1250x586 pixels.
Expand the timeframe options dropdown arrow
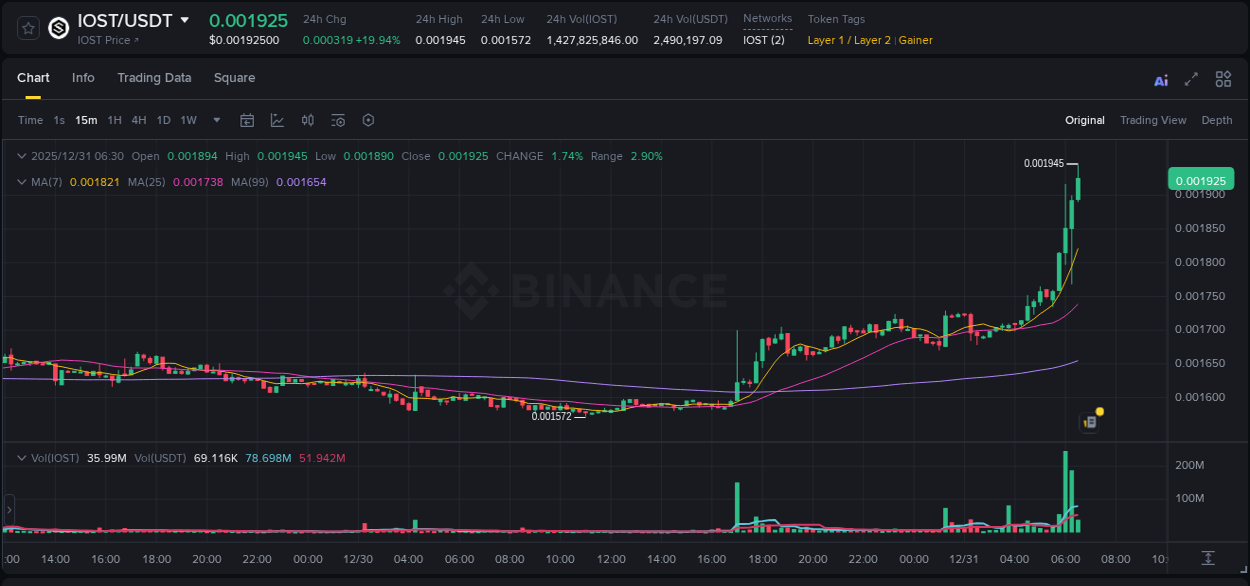pos(215,120)
